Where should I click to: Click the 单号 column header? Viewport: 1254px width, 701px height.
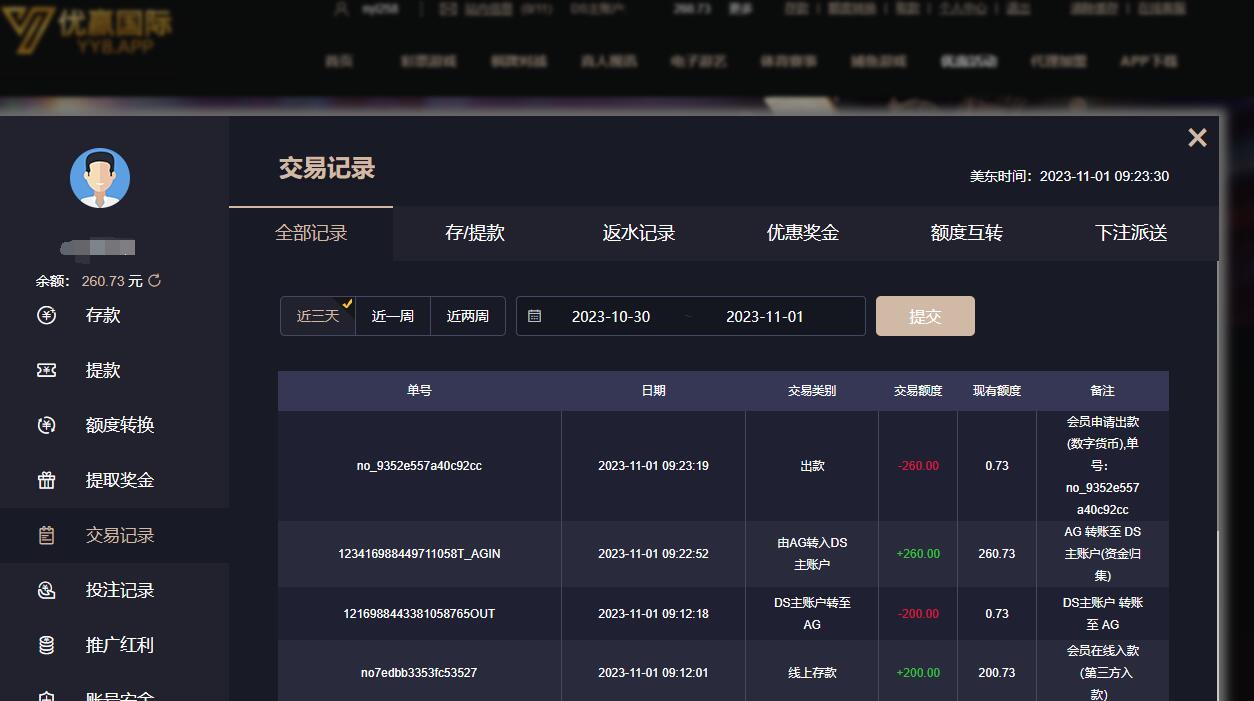click(419, 391)
